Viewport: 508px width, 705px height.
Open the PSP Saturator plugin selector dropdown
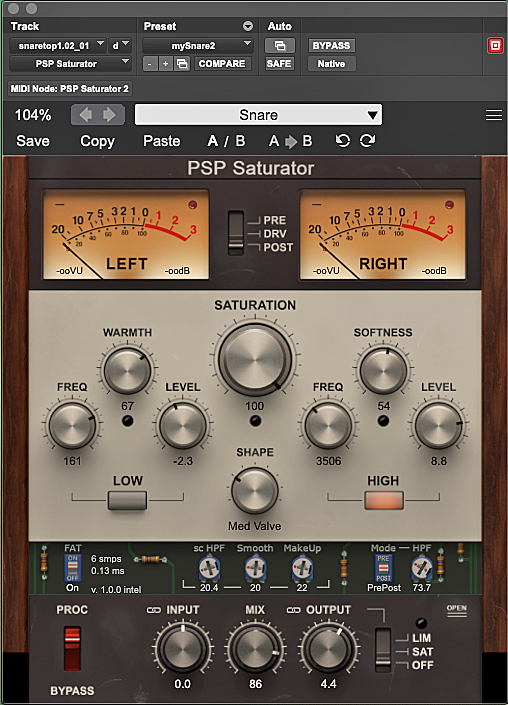coord(70,64)
